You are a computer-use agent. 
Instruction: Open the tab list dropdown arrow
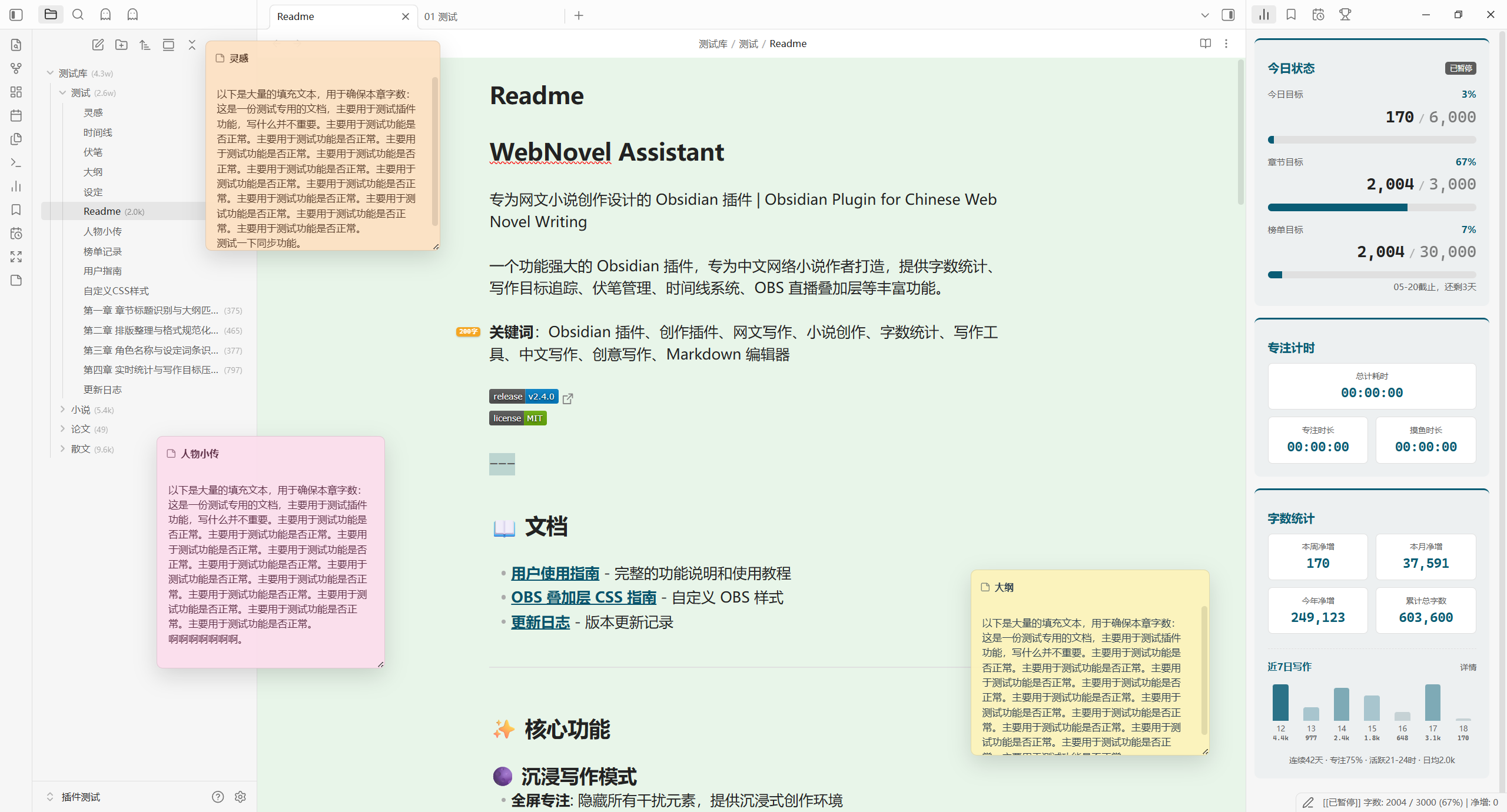coord(1204,15)
